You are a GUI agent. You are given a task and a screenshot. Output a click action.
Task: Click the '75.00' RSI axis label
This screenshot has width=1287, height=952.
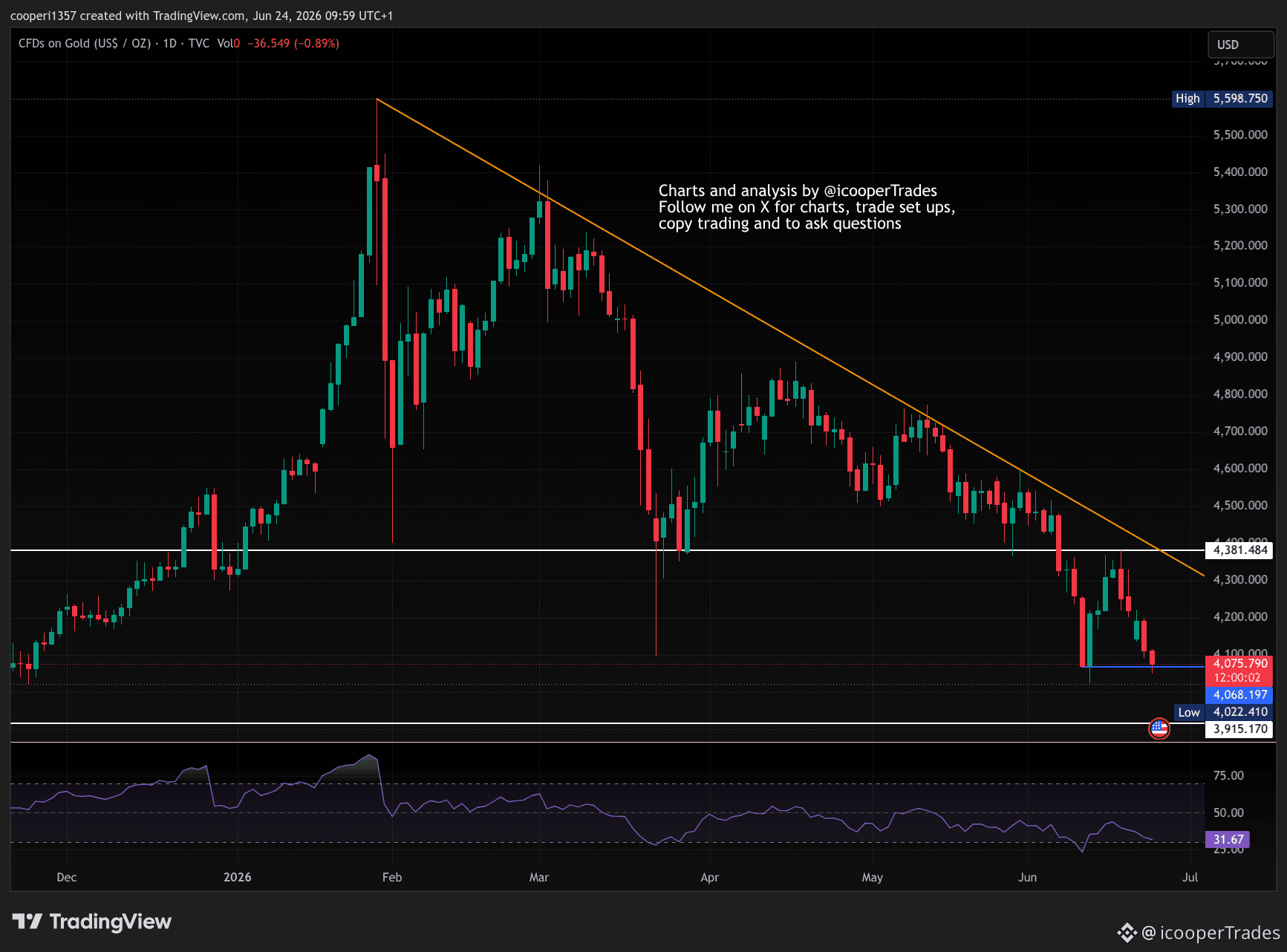[x=1228, y=776]
